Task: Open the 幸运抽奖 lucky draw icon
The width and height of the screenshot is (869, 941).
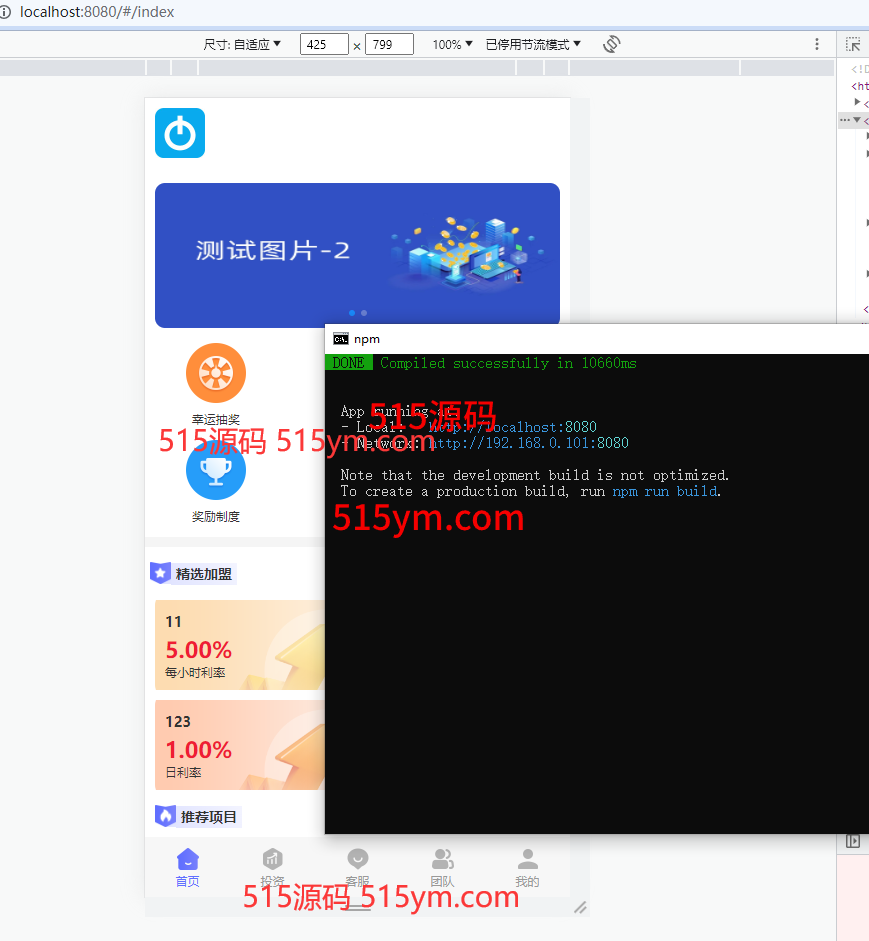Action: tap(216, 373)
